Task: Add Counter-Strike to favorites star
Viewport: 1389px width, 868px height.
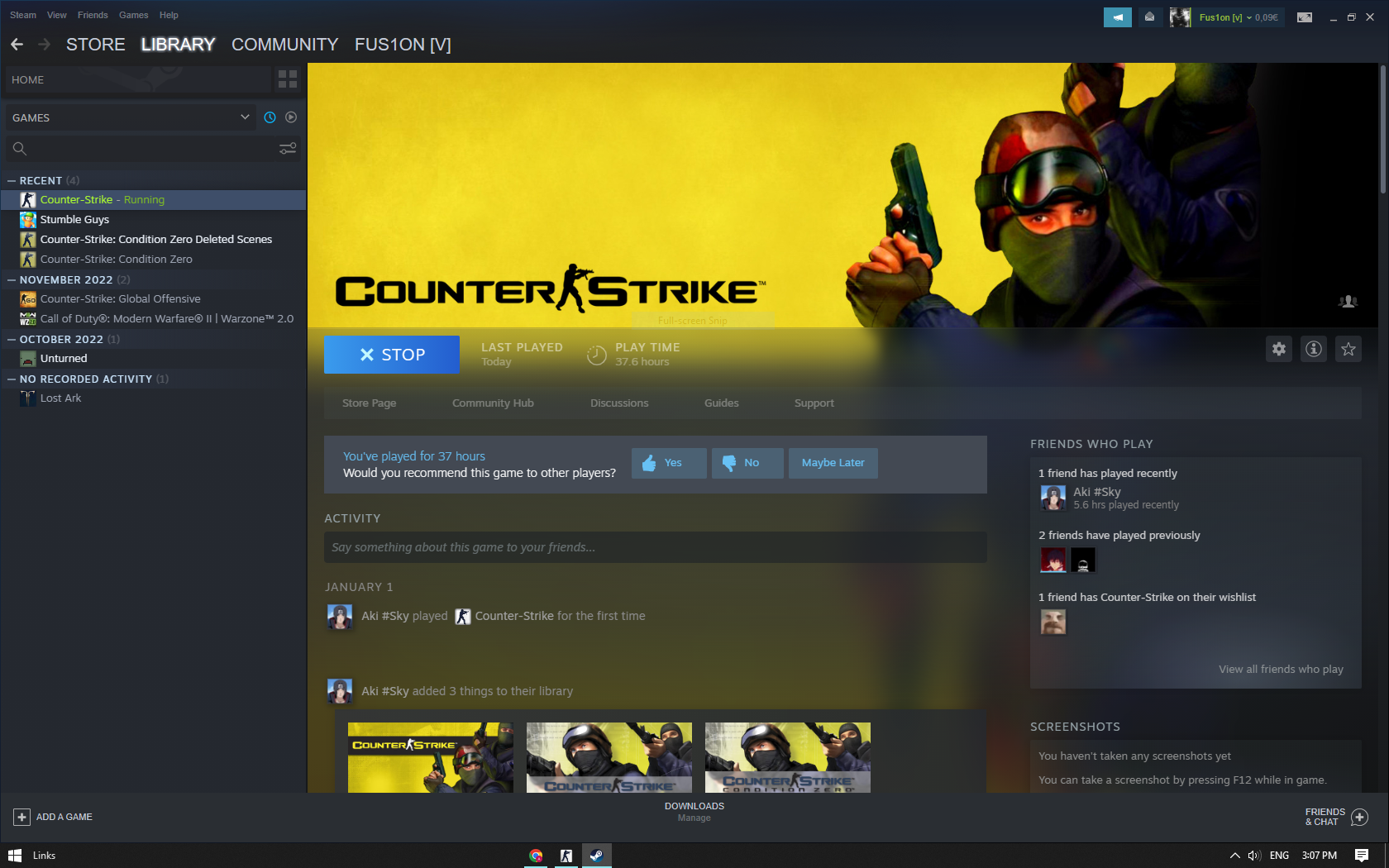Action: (x=1348, y=349)
